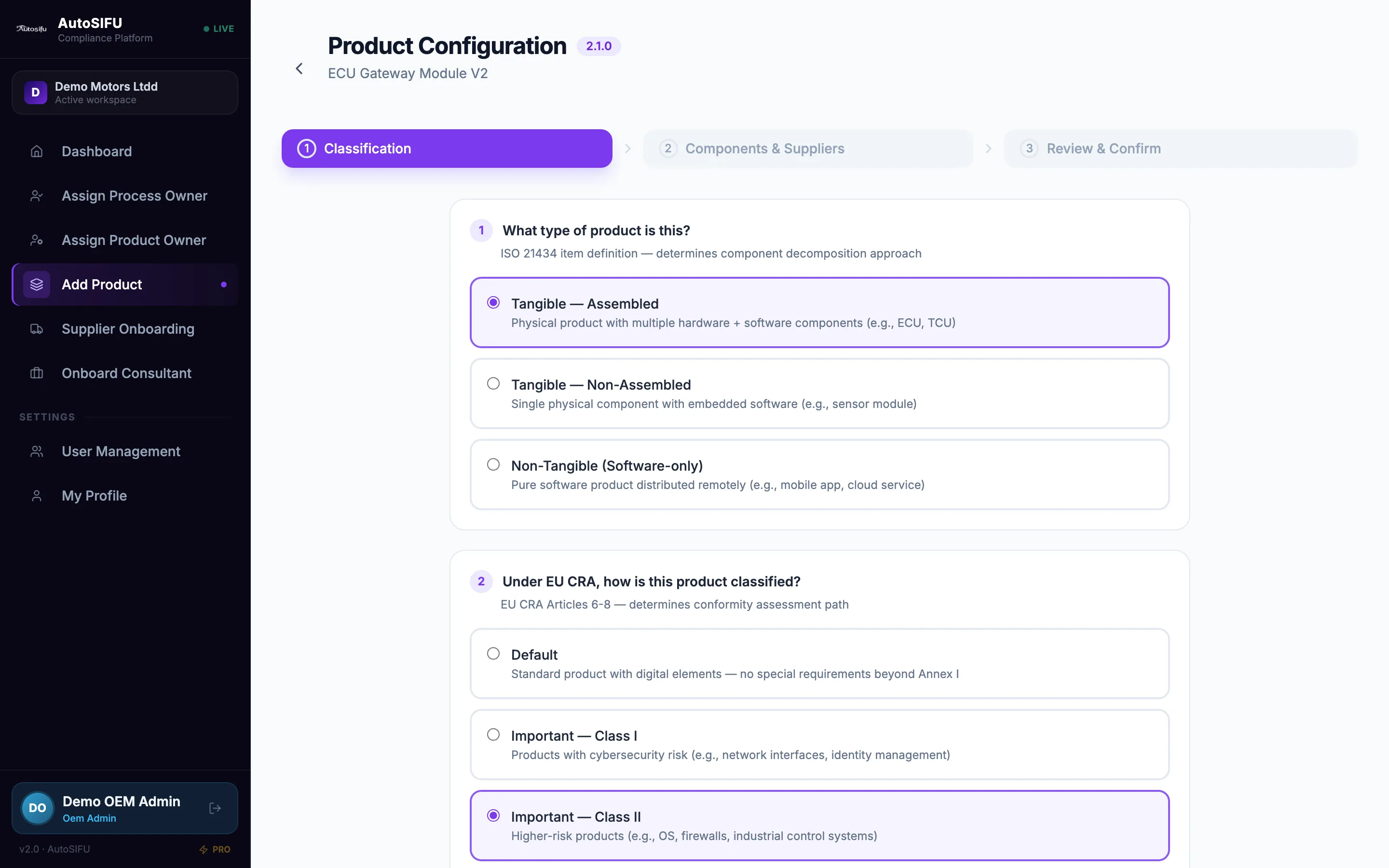Click the chevron before Review & Confirm
Screen dimensions: 1389x868
pyautogui.click(x=988, y=149)
